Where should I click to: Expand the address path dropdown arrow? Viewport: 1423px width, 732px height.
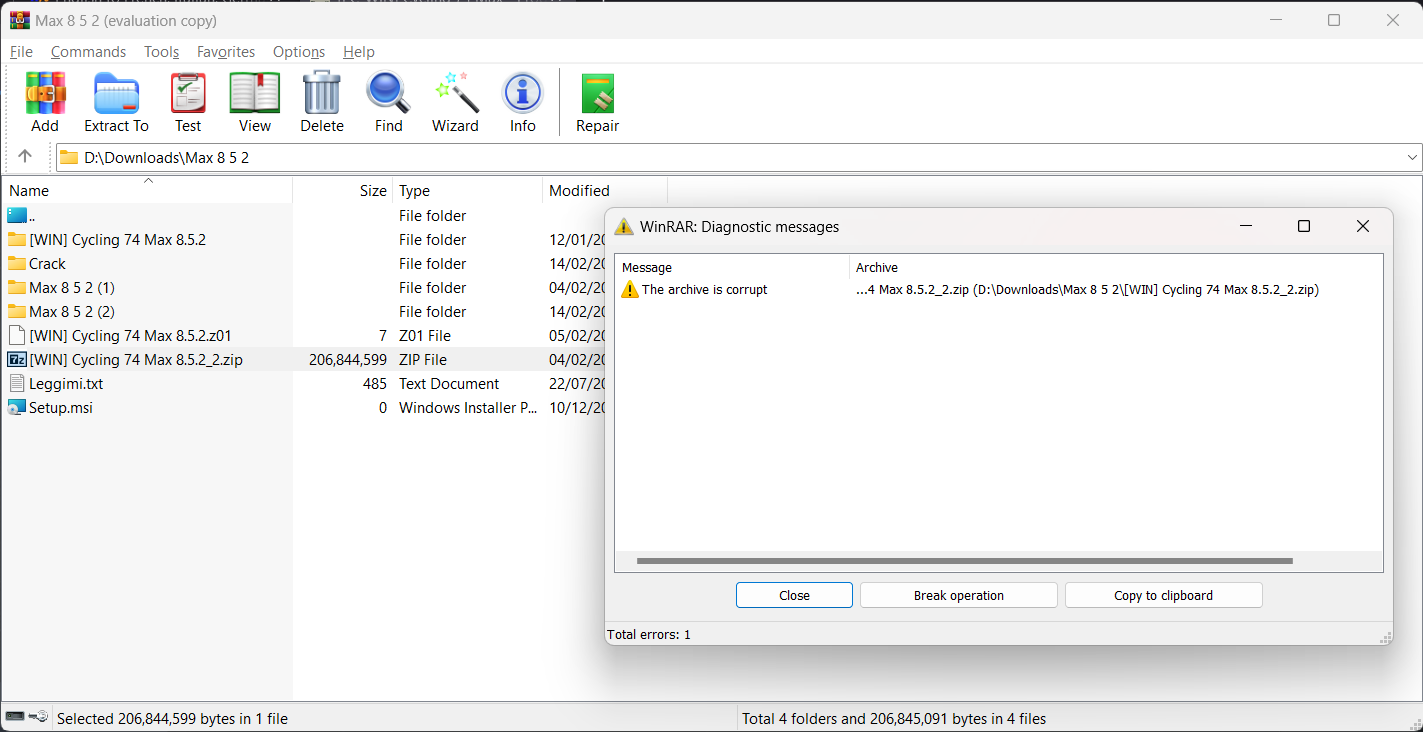(1412, 157)
